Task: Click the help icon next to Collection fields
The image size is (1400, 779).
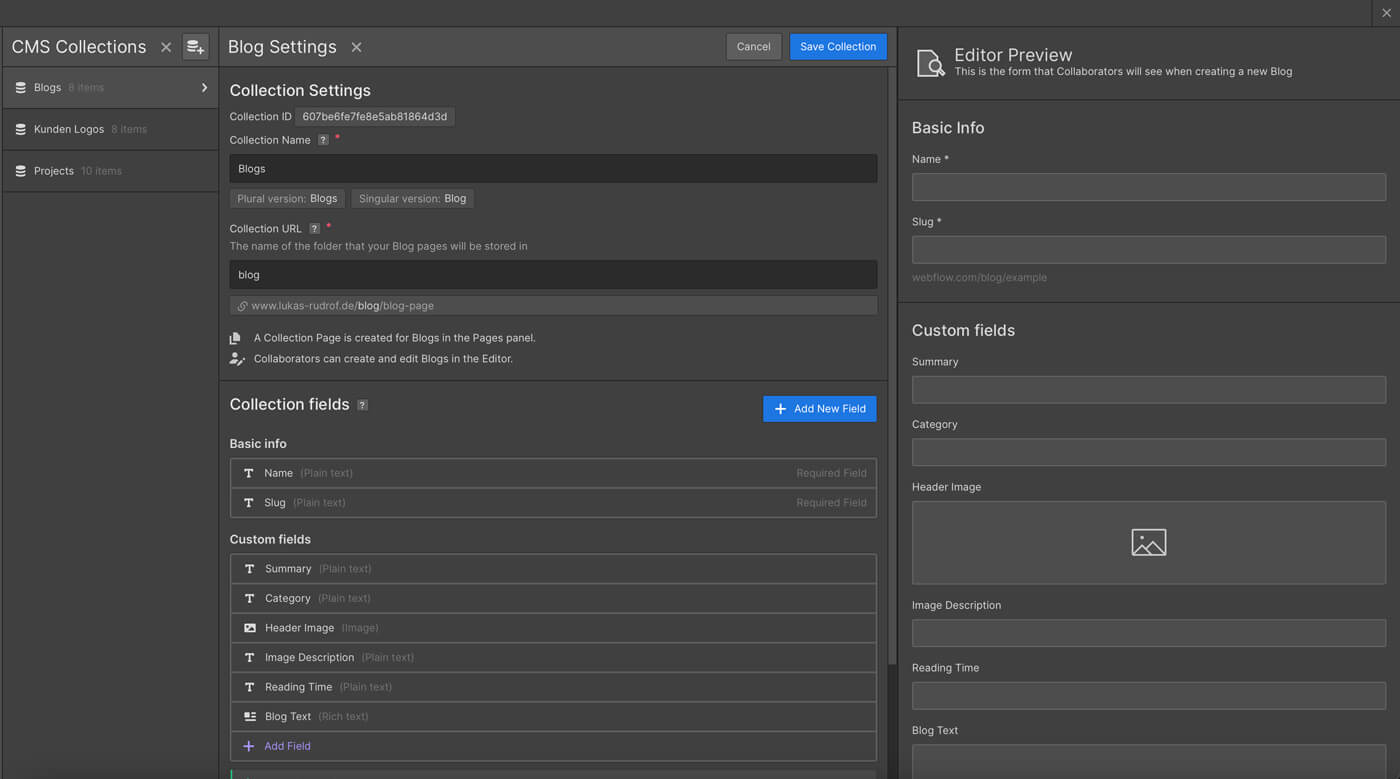Action: tap(362, 405)
